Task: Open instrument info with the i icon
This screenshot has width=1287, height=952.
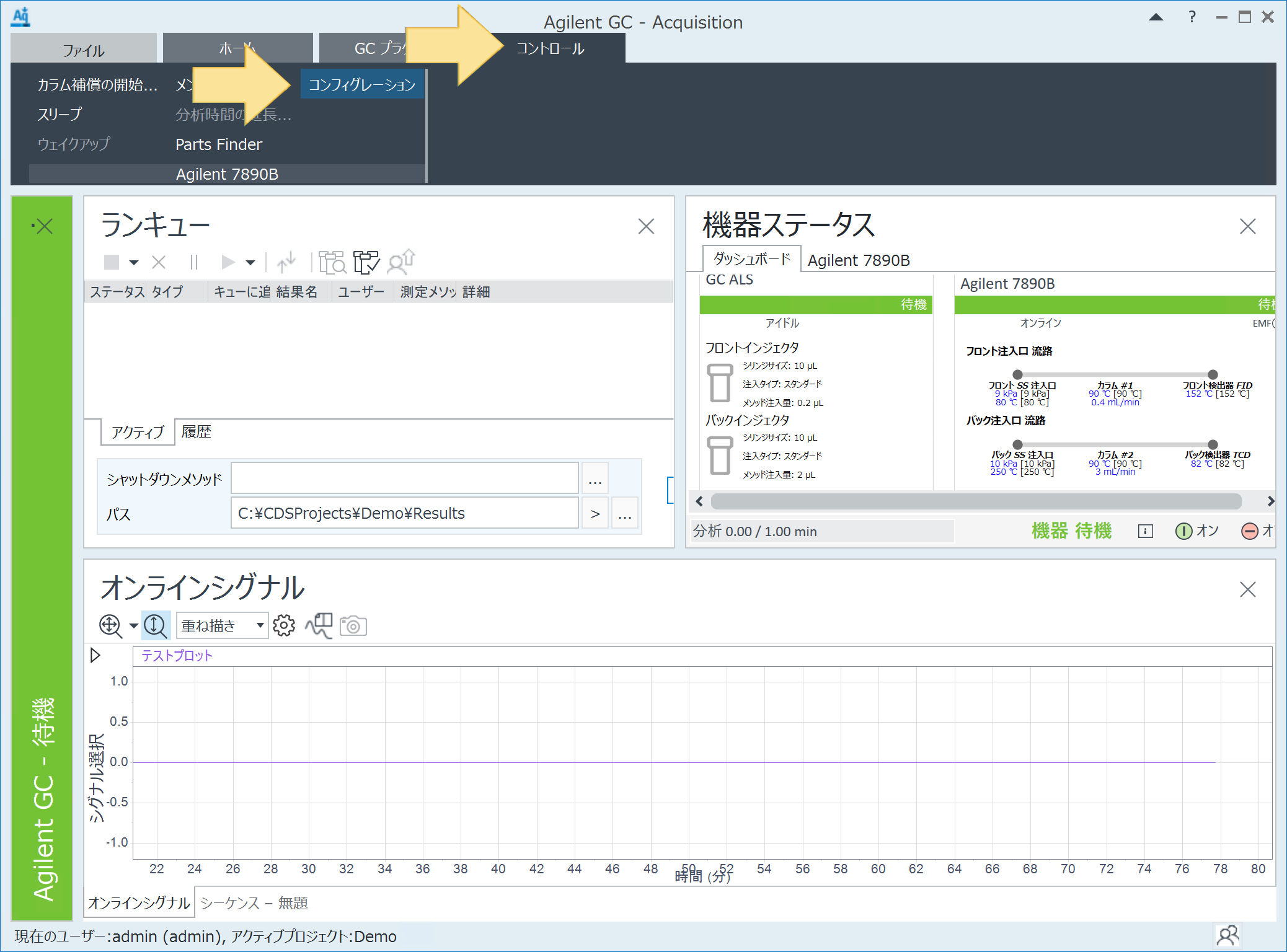Action: [x=1146, y=531]
